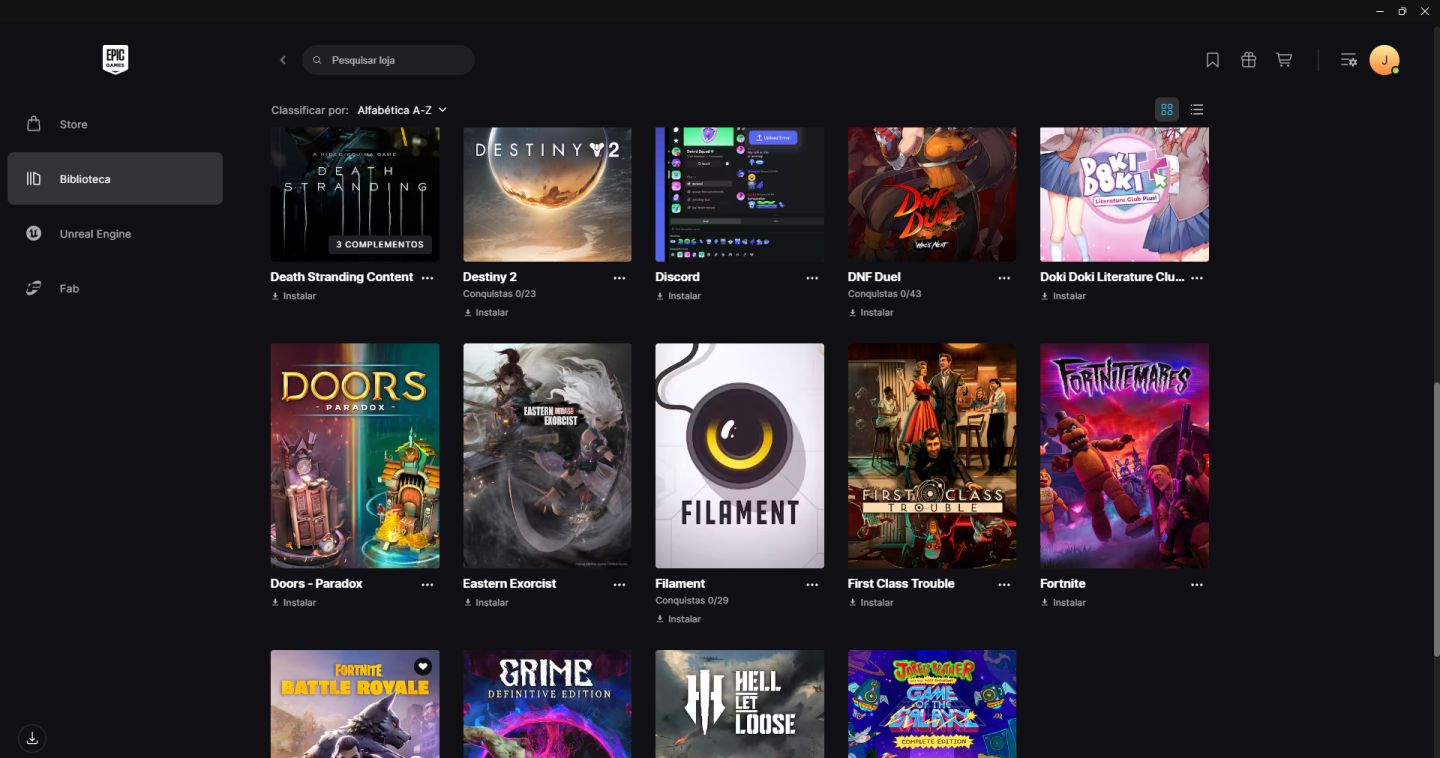Toggle favorite heart on Fortnite Battle Royale
1440x758 pixels.
[x=423, y=666]
